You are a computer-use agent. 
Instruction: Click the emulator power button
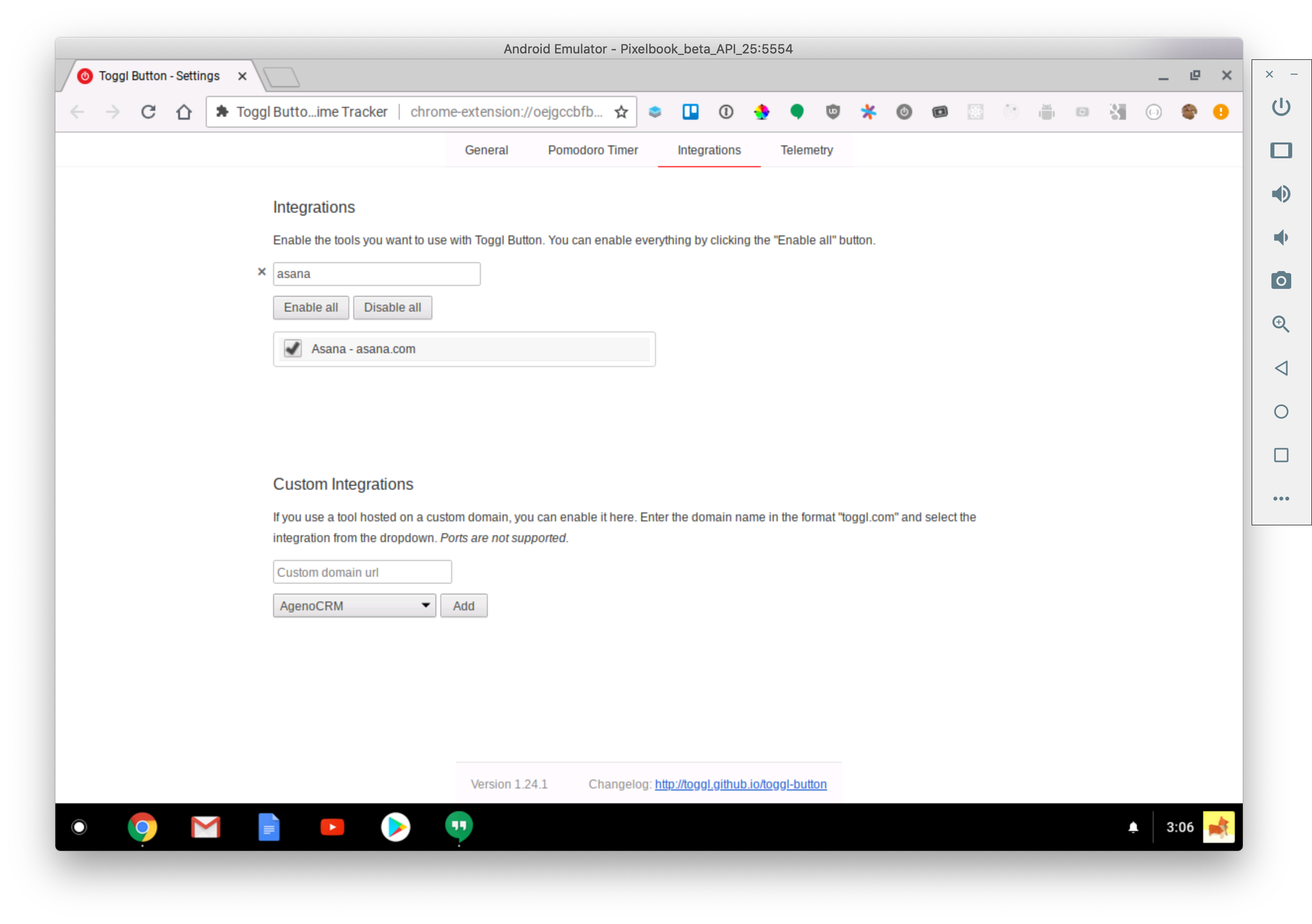pos(1280,107)
